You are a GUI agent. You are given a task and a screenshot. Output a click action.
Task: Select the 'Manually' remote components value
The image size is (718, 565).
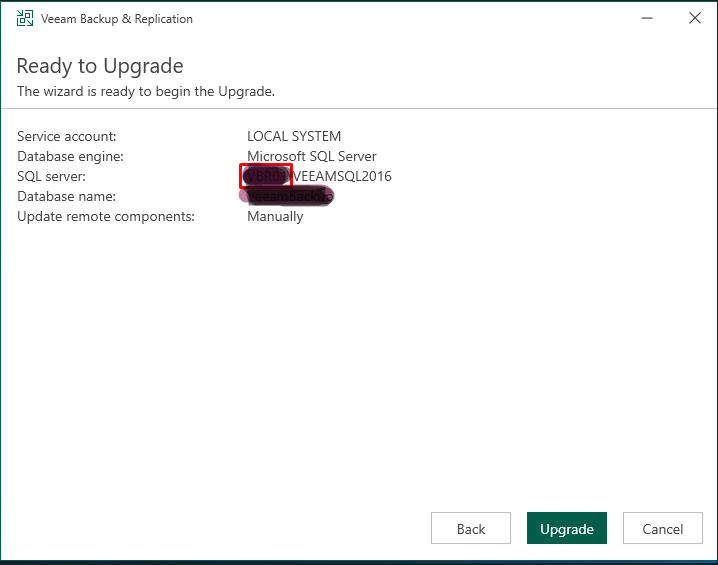pyautogui.click(x=275, y=216)
